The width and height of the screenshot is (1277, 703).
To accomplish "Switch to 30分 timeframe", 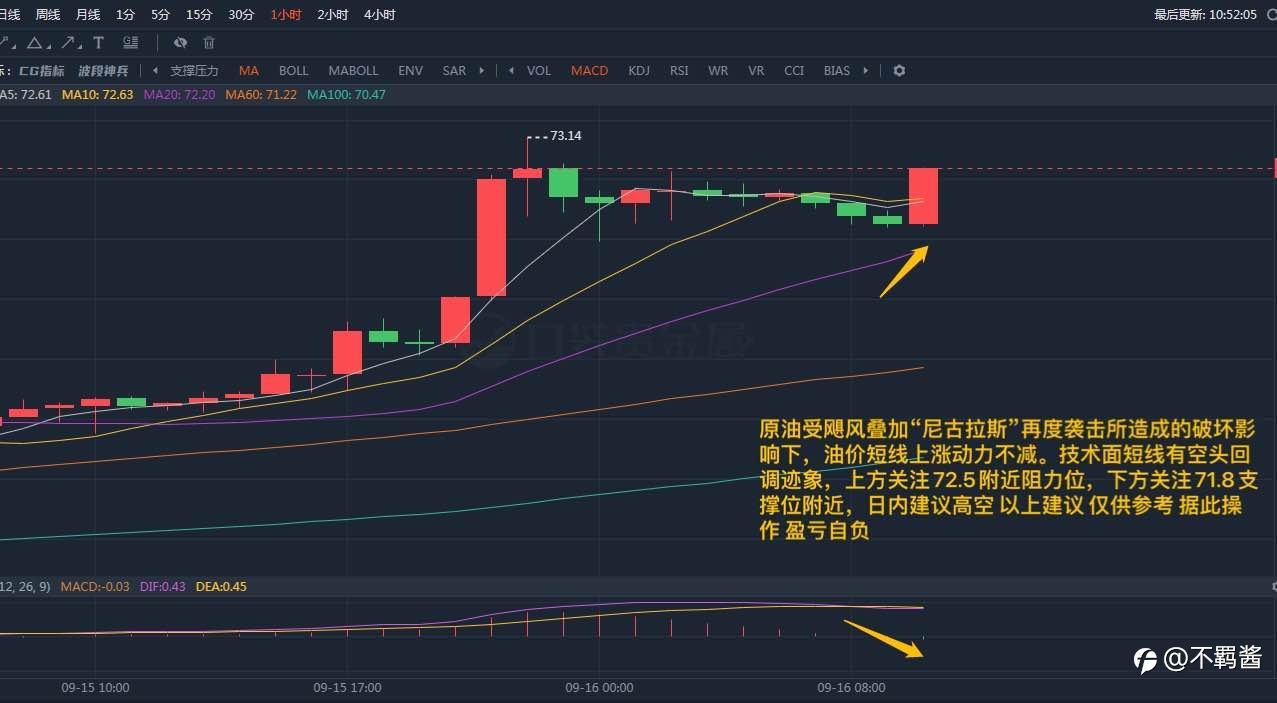I will click(x=241, y=15).
